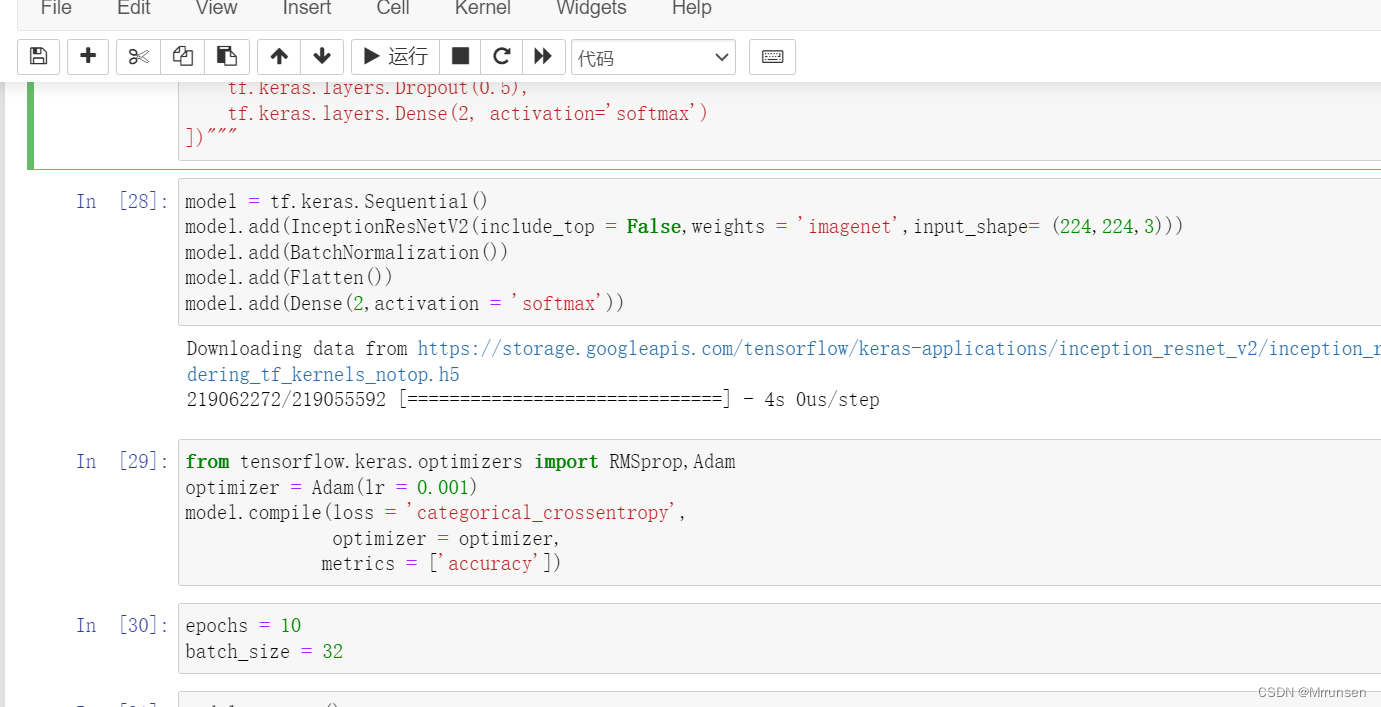This screenshot has height=707, width=1381.
Task: Move the selected cell down with the down arrow
Action: (x=322, y=57)
